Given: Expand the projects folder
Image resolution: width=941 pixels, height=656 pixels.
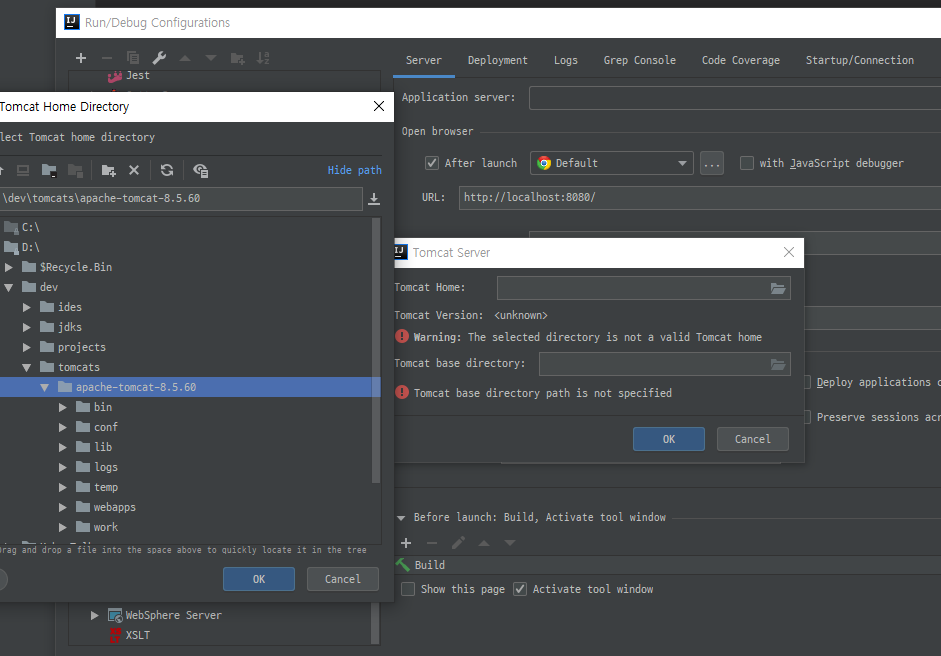Looking at the screenshot, I should pyautogui.click(x=27, y=348).
